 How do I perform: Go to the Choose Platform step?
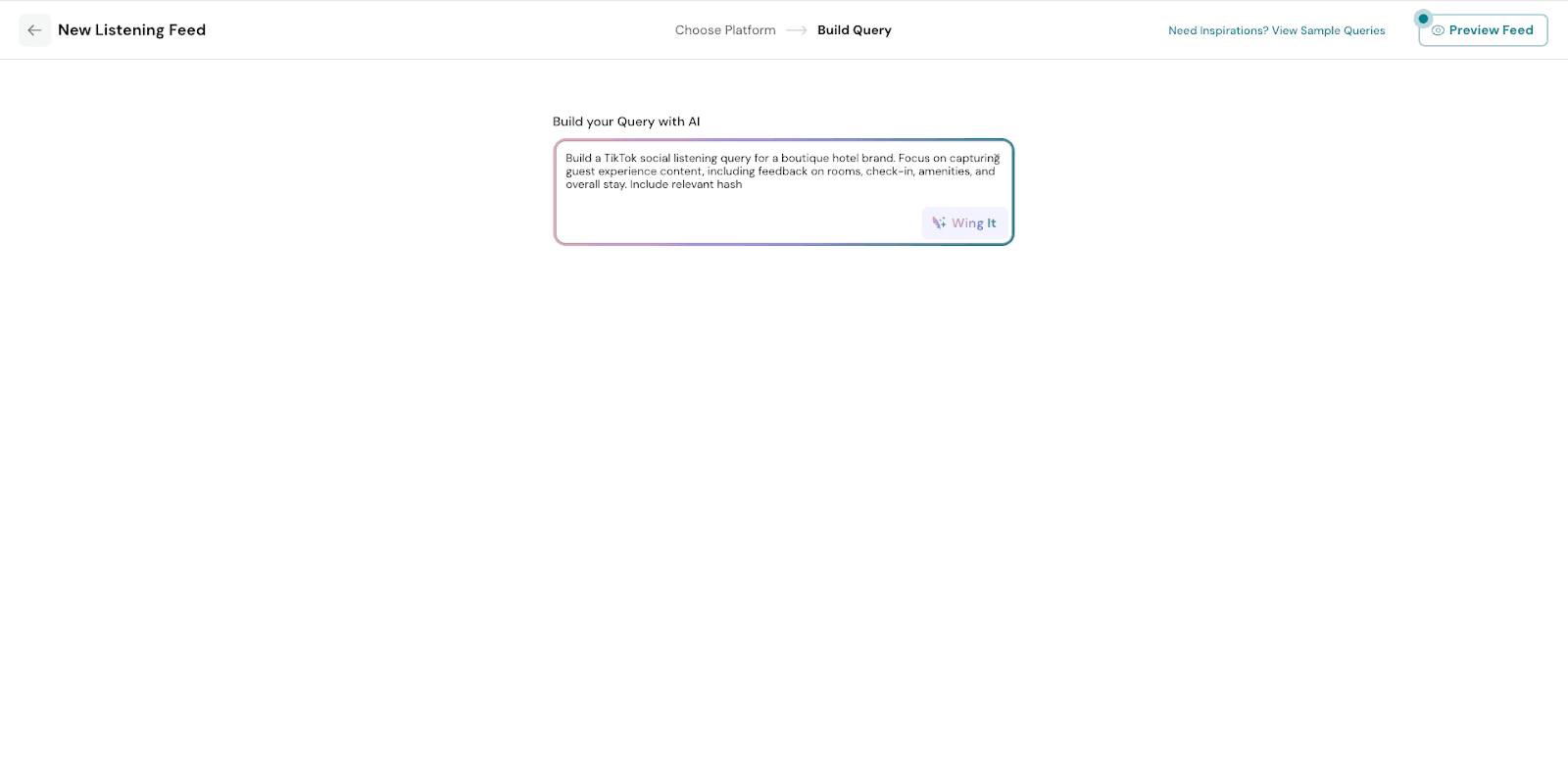point(724,30)
